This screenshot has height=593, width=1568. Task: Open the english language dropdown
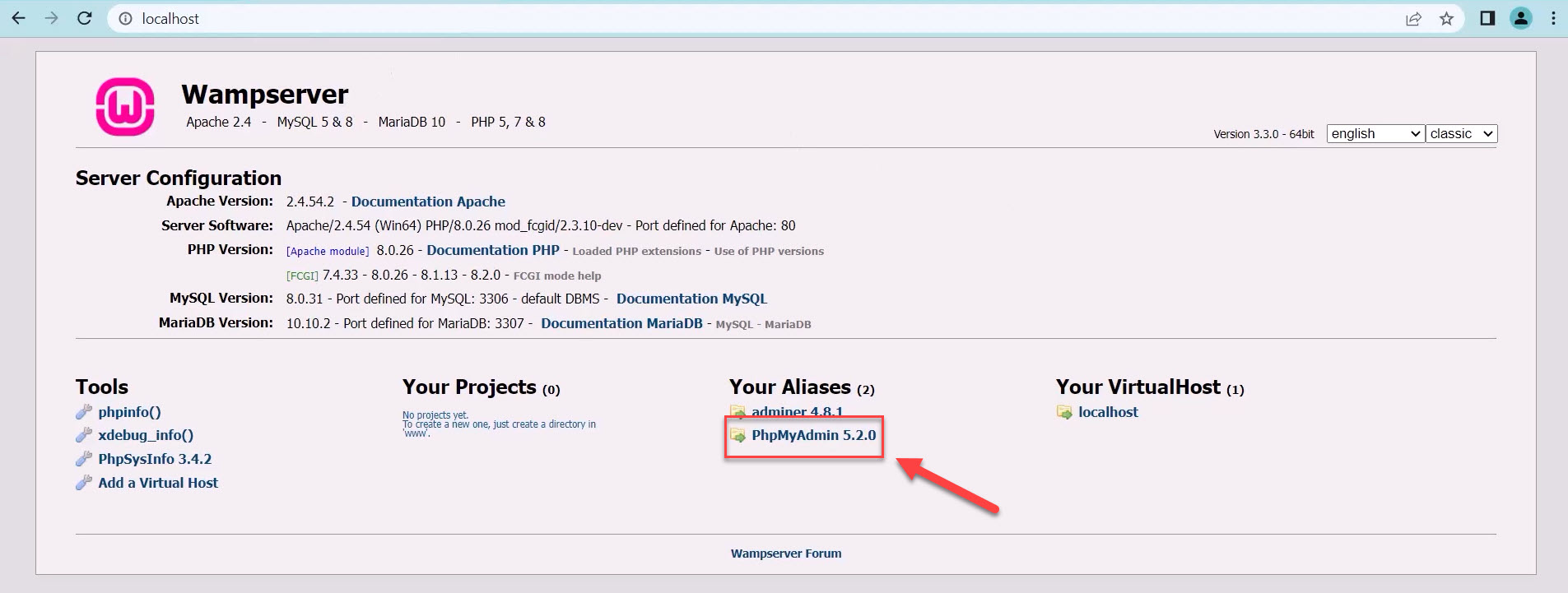1375,133
